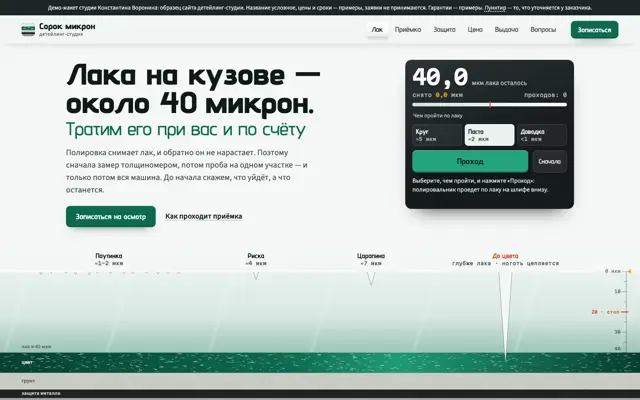Select the Паста ≈2 мкм option
The width and height of the screenshot is (640, 400).
(x=489, y=135)
